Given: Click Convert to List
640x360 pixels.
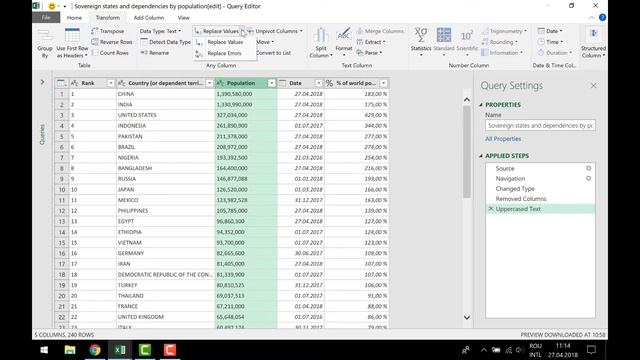Looking at the screenshot, I should click(273, 53).
